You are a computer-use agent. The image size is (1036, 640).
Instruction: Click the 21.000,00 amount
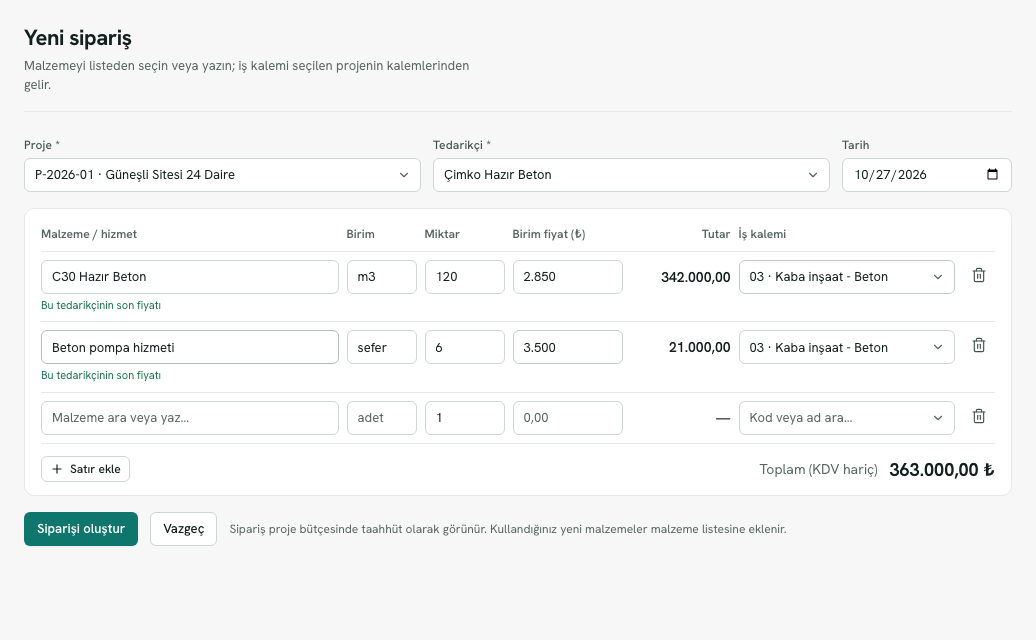tap(700, 347)
